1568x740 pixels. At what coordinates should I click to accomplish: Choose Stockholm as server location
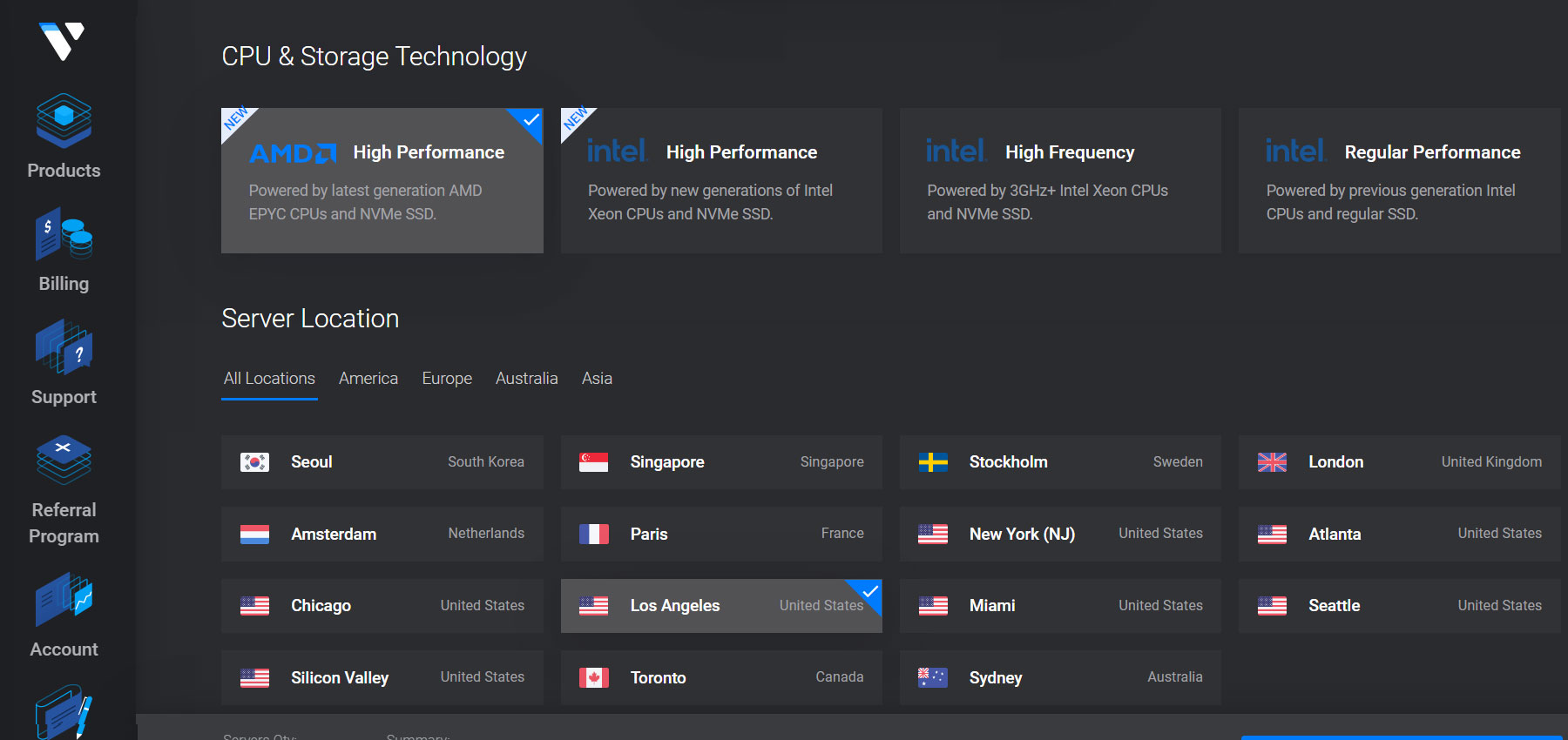click(x=1060, y=462)
